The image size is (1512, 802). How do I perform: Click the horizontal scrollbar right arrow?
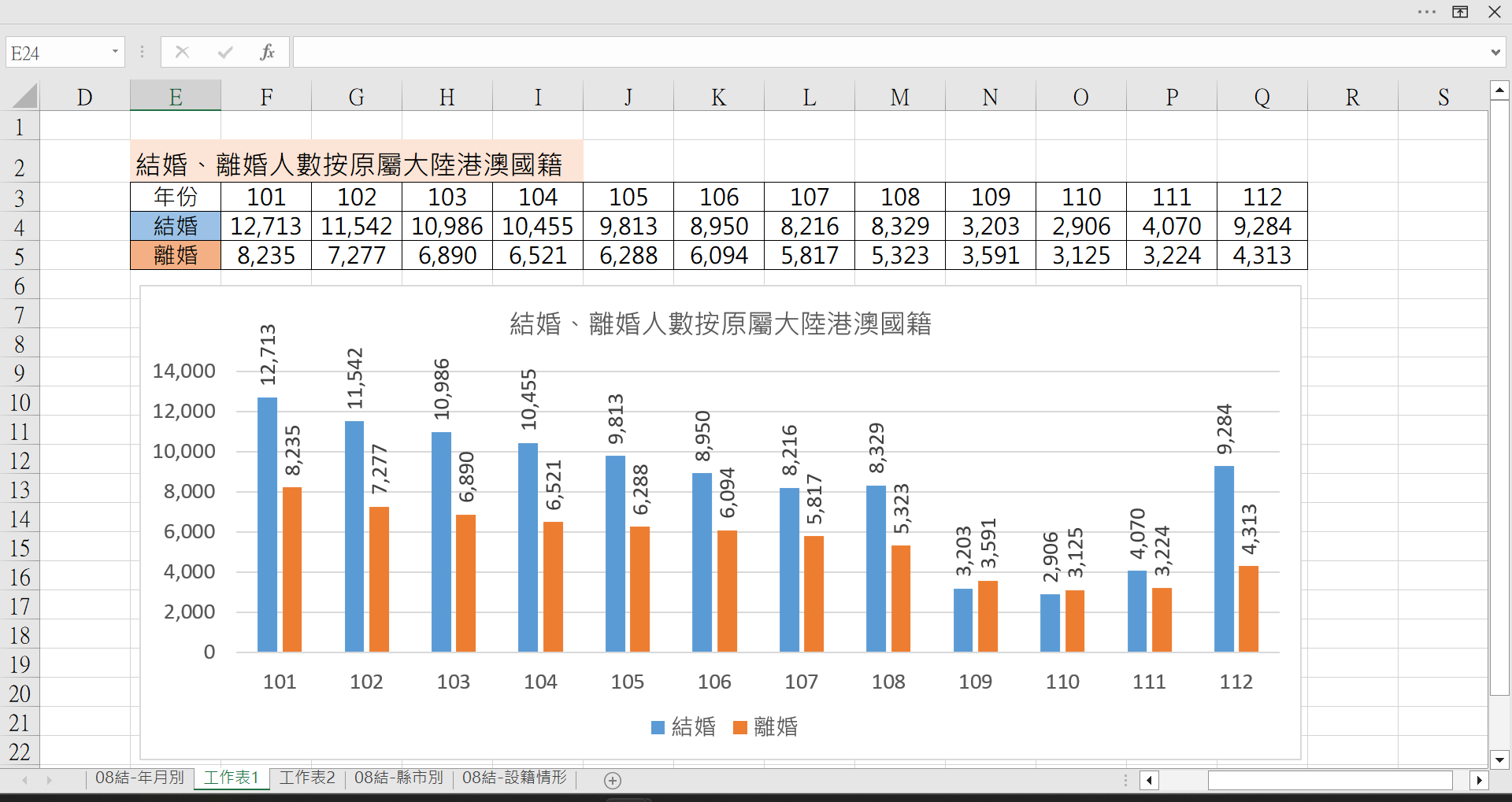[1479, 780]
